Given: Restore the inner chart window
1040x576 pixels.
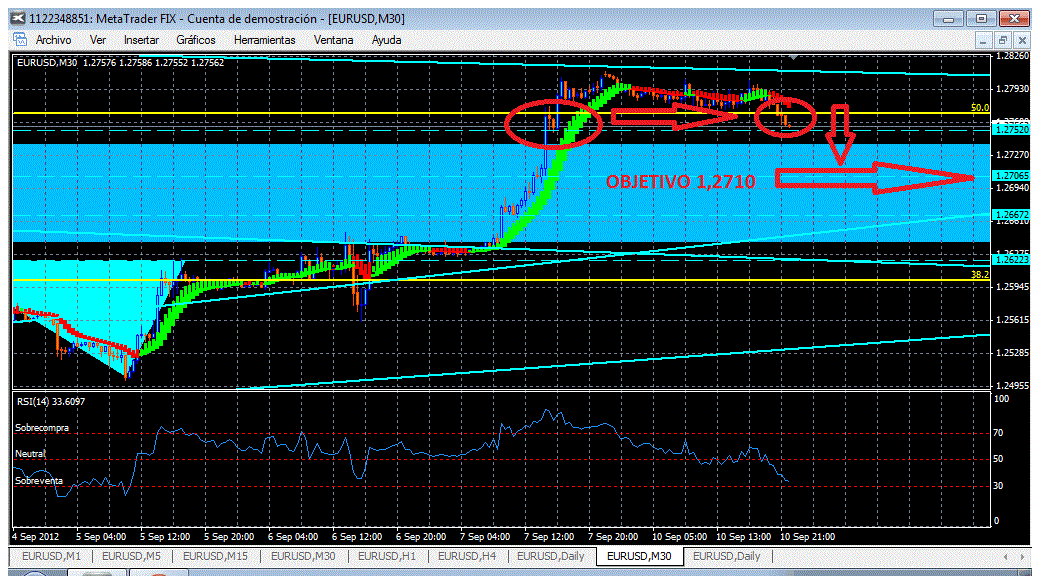Looking at the screenshot, I should (x=1002, y=40).
